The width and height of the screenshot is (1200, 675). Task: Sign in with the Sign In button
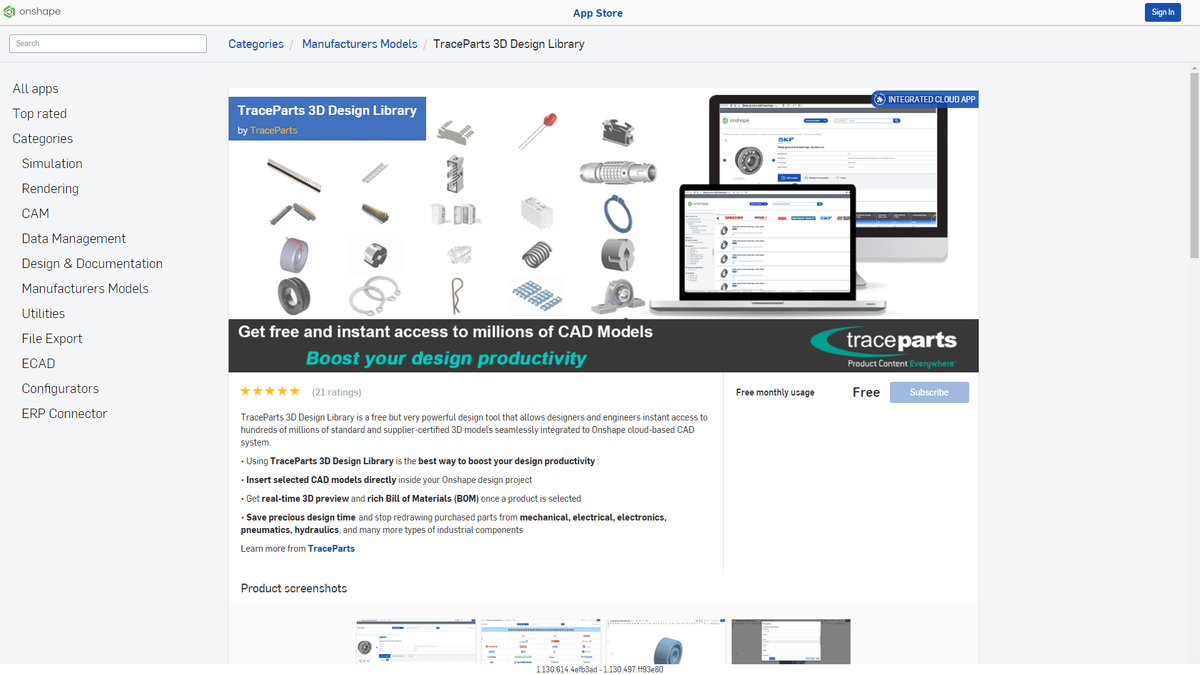click(1163, 13)
